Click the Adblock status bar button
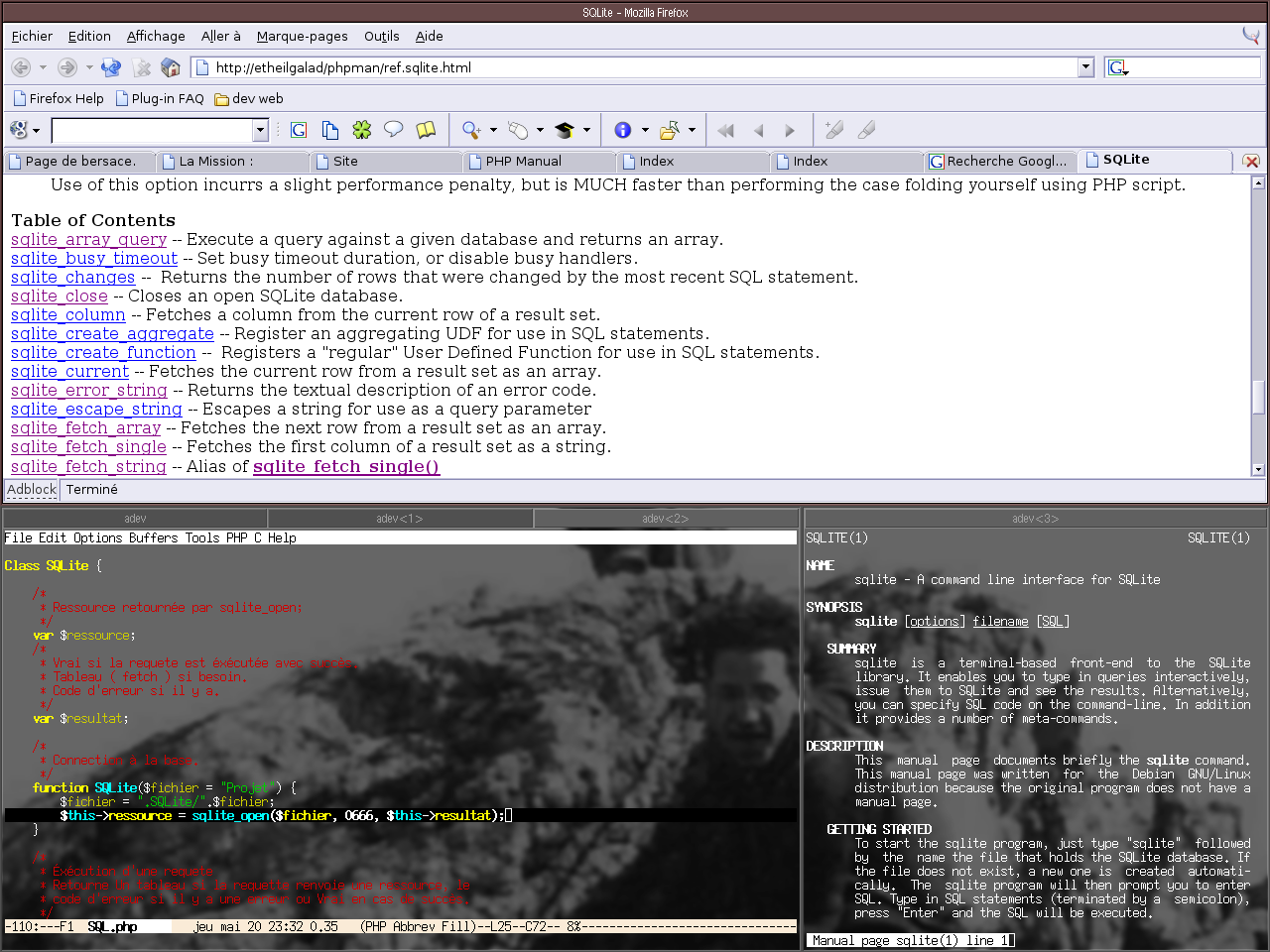 (x=32, y=489)
